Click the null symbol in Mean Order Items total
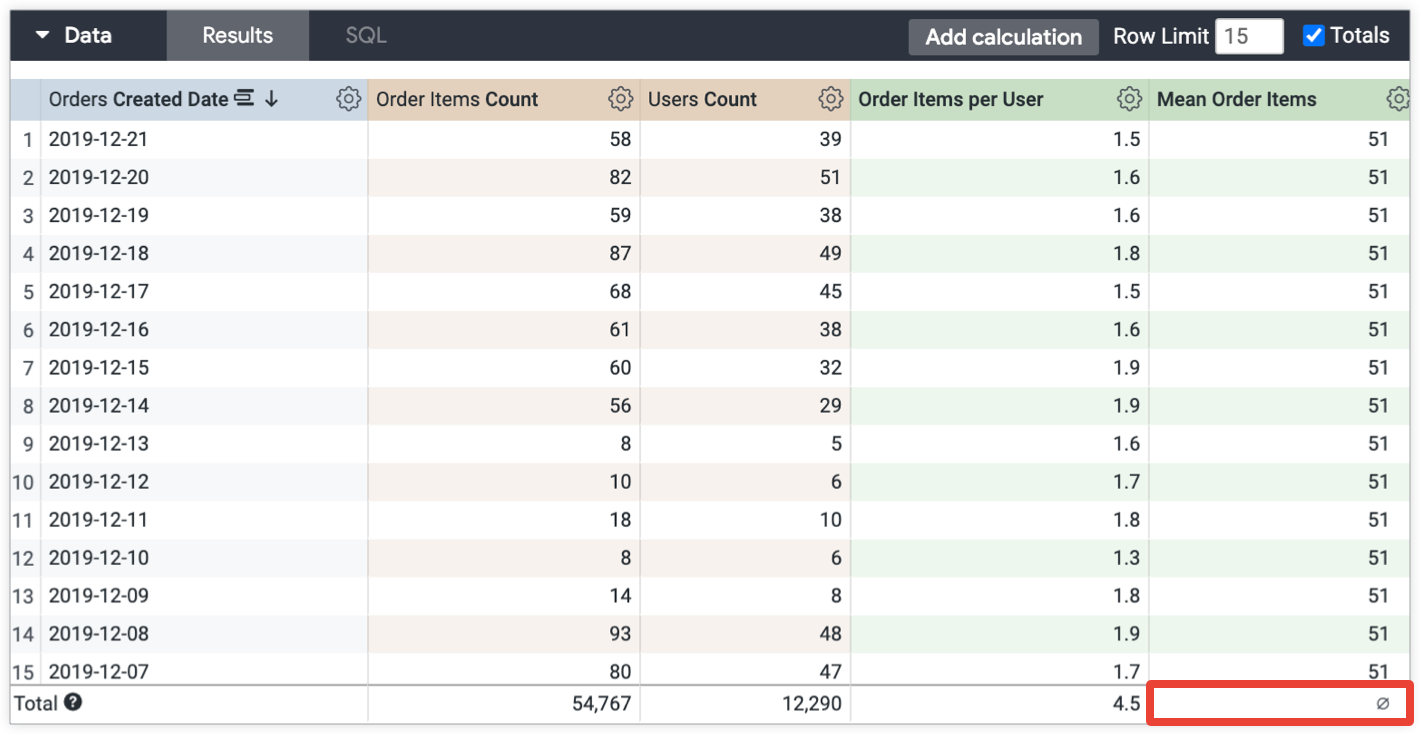This screenshot has height=734, width=1420. click(x=1383, y=703)
